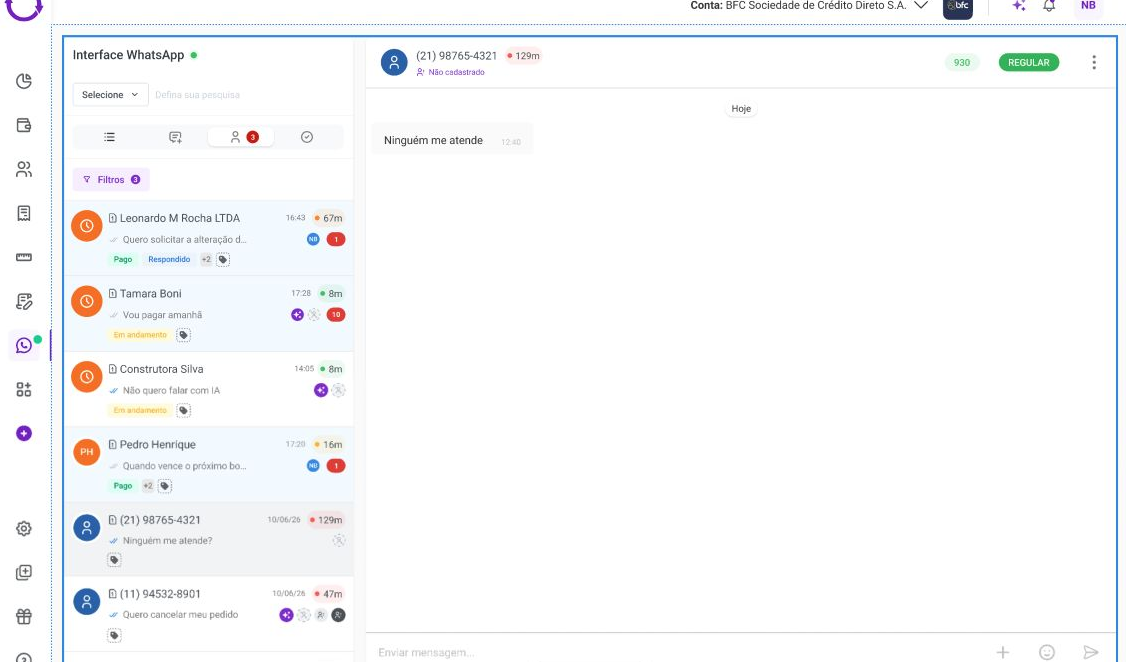Click the 930 score badge
1126x662 pixels.
(962, 62)
